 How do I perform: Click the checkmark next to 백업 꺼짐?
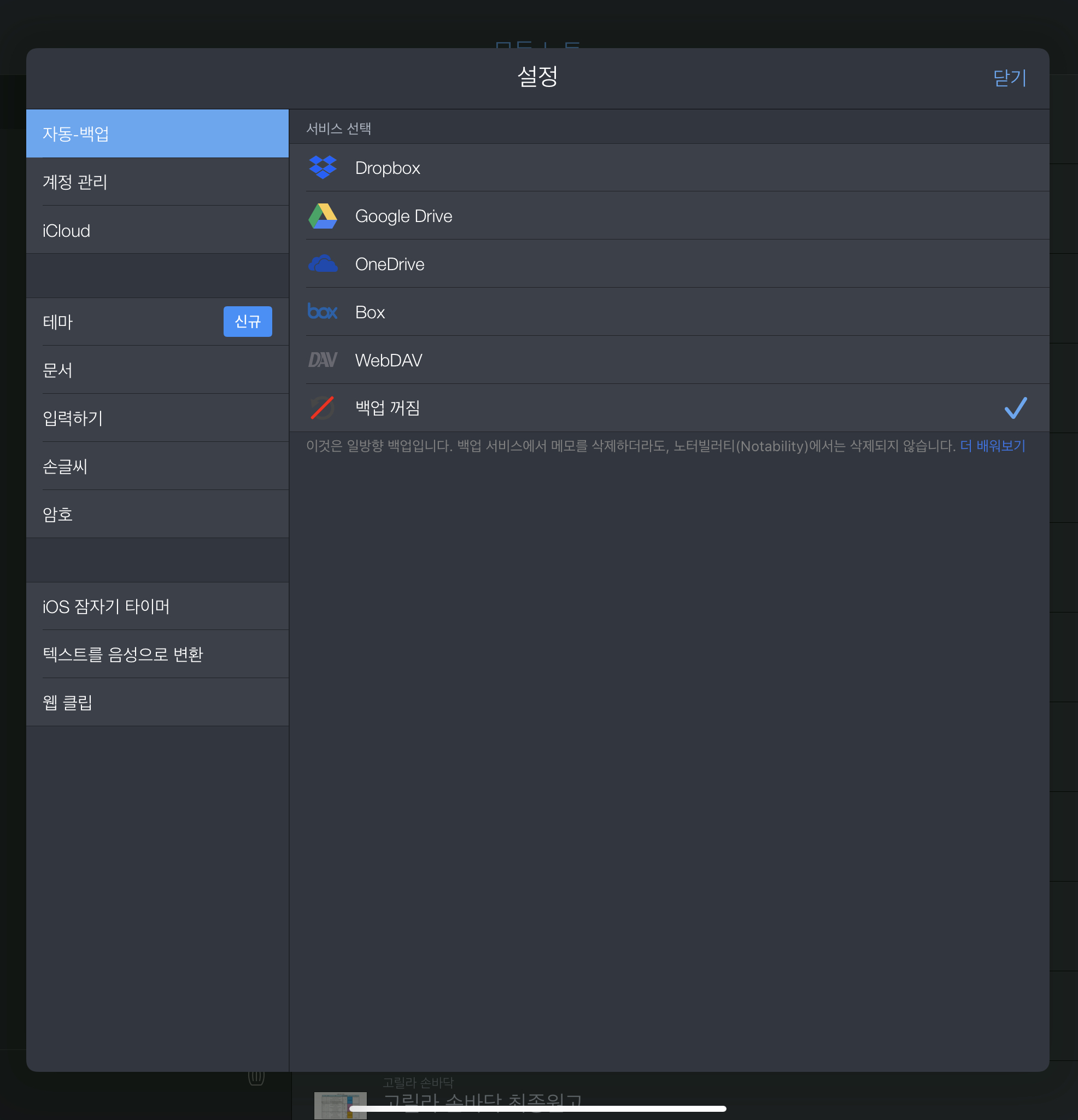point(1015,408)
